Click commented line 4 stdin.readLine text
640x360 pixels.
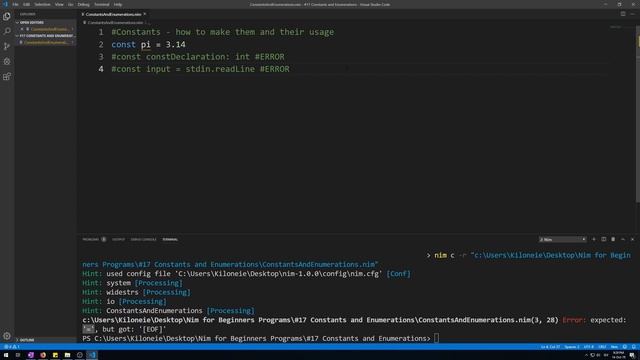200,69
